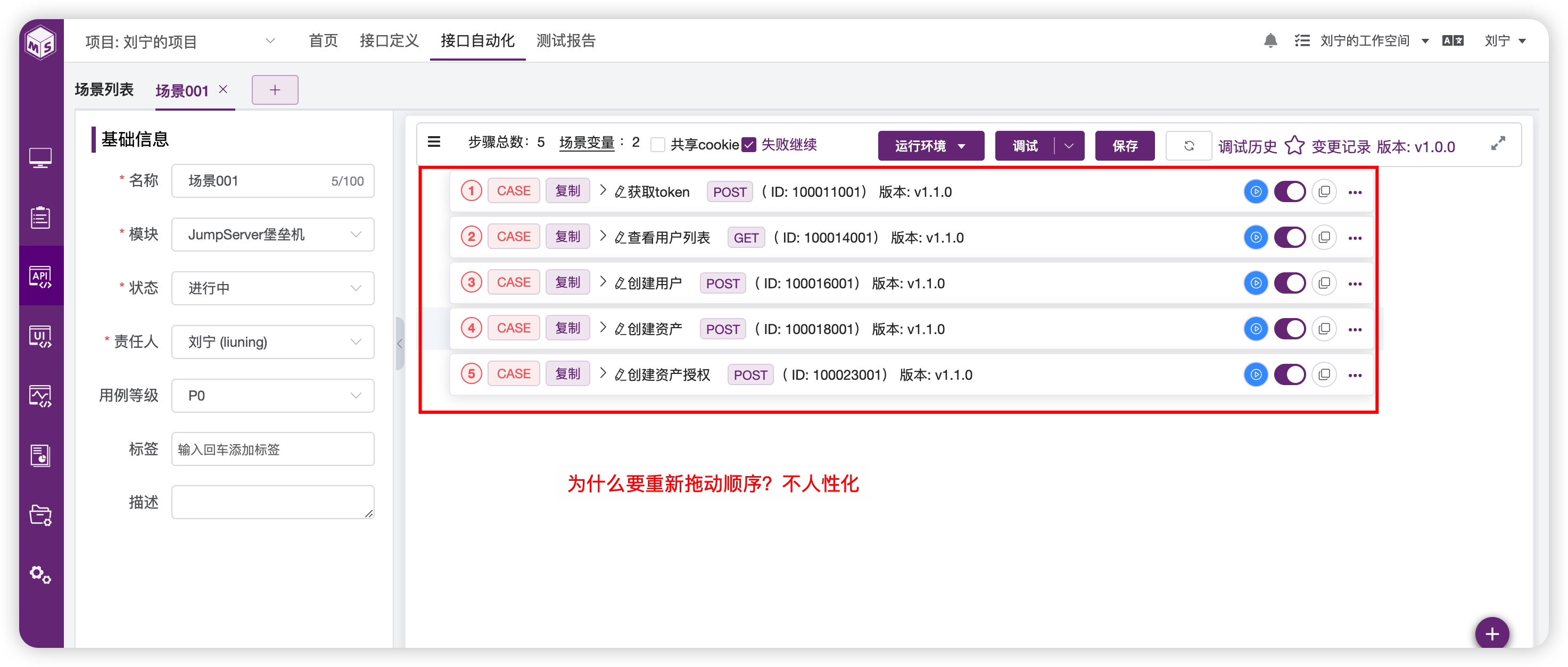The width and height of the screenshot is (1568, 667).
Task: Open the project file management sidebar icon
Action: 41,515
